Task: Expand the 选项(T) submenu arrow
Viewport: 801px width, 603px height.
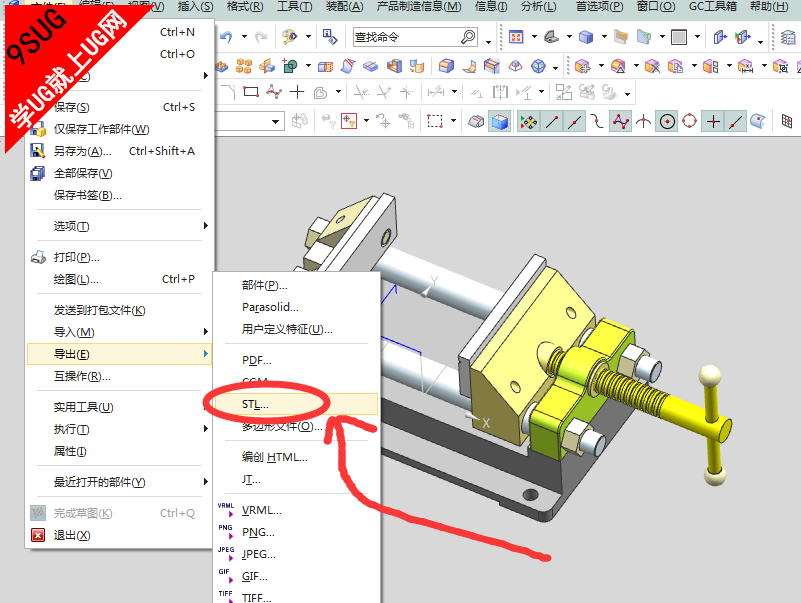Action: 205,226
